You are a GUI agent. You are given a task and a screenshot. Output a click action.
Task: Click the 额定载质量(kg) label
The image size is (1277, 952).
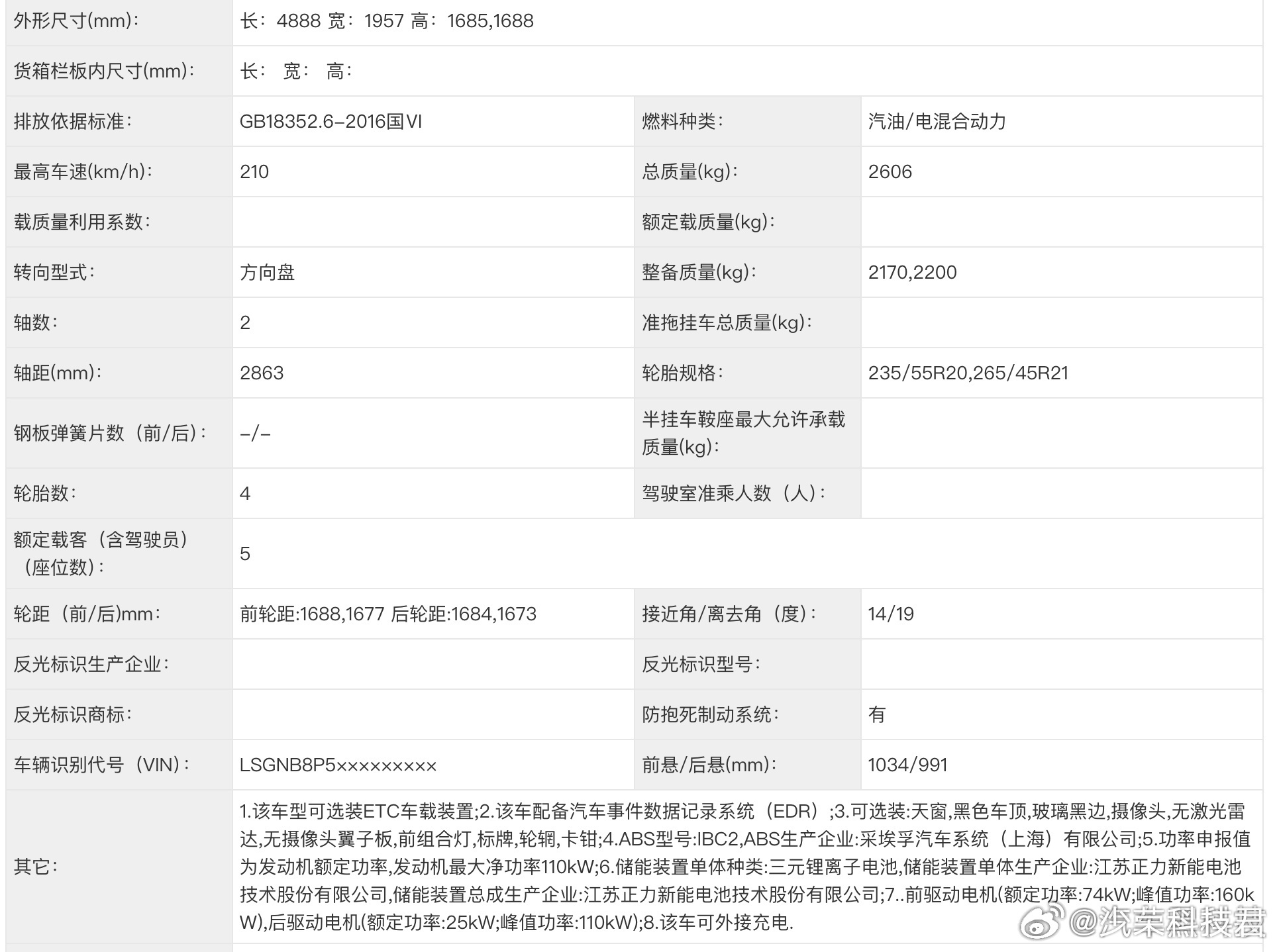click(709, 222)
